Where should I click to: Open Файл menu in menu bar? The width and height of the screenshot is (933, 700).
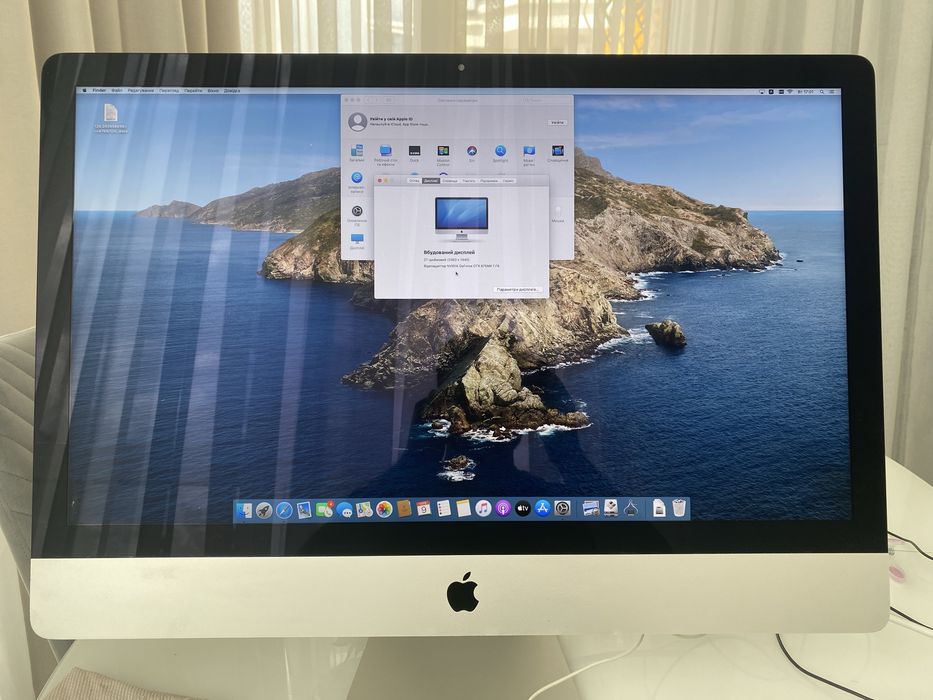tap(117, 90)
